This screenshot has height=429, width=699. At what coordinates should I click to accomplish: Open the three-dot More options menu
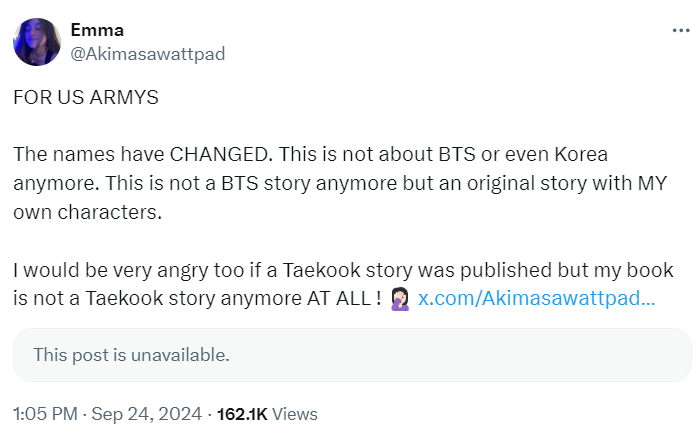click(x=681, y=30)
